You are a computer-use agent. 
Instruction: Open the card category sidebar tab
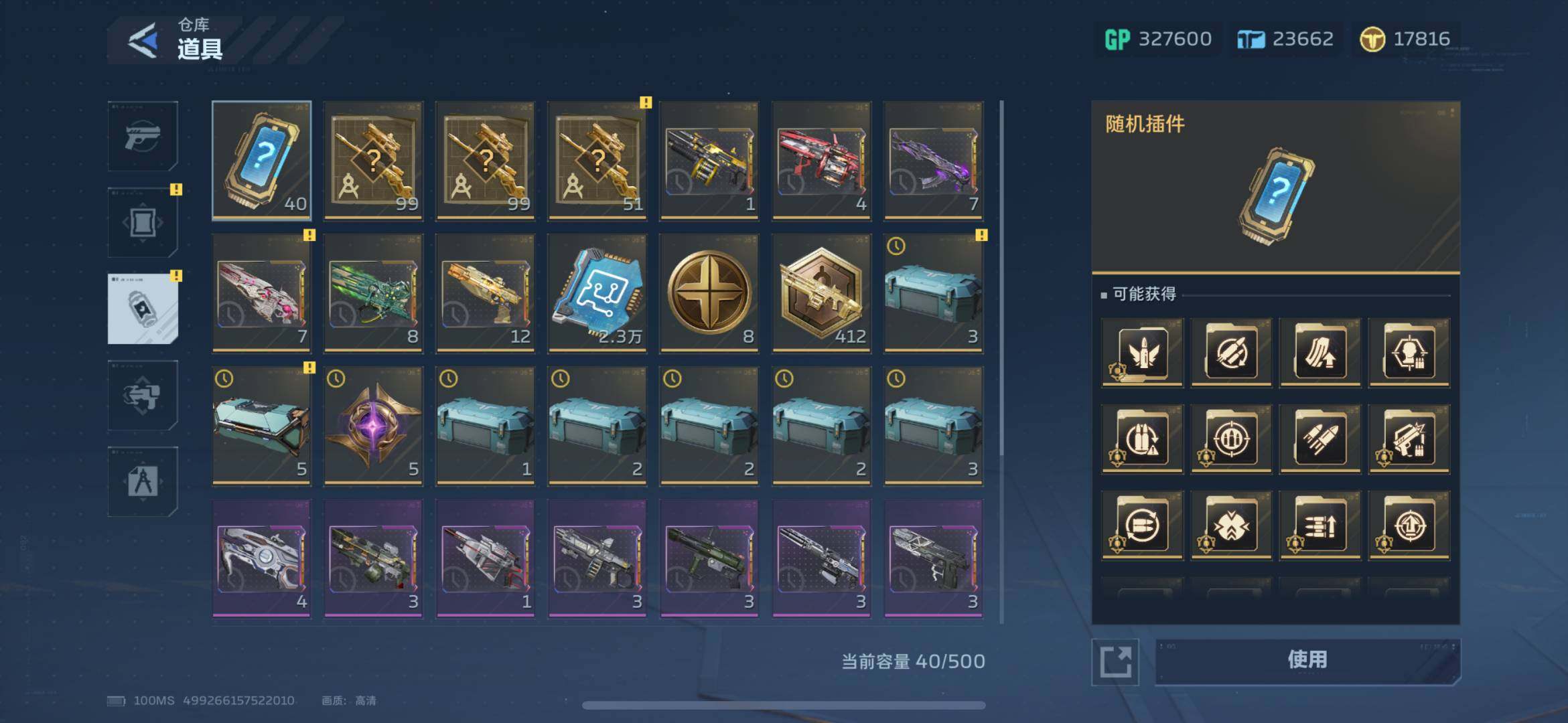[x=143, y=222]
